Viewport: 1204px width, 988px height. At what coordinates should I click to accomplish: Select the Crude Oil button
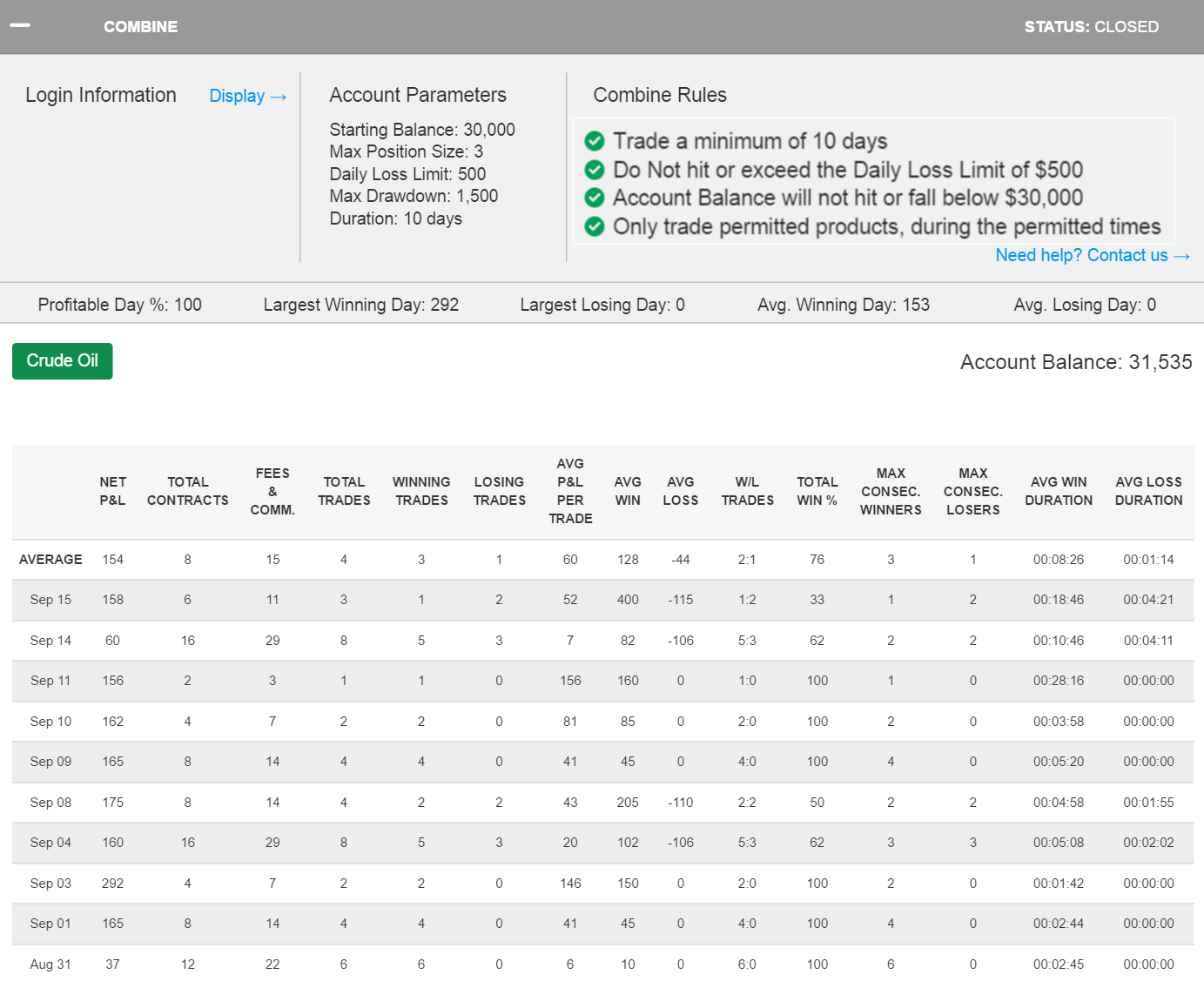63,361
